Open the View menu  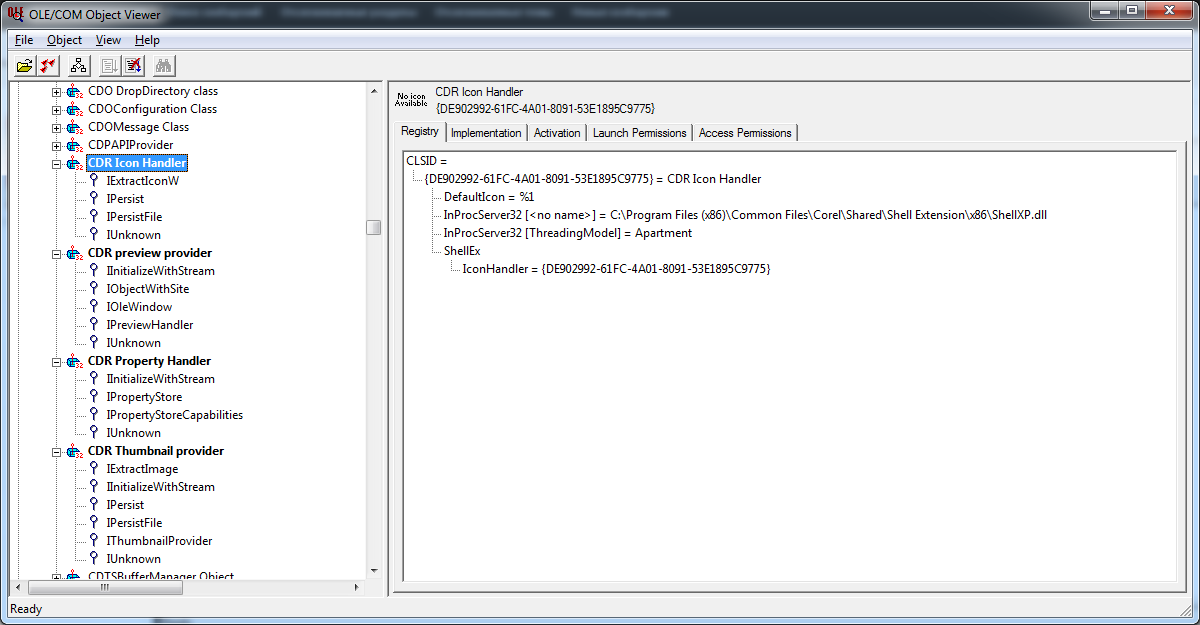[x=108, y=40]
